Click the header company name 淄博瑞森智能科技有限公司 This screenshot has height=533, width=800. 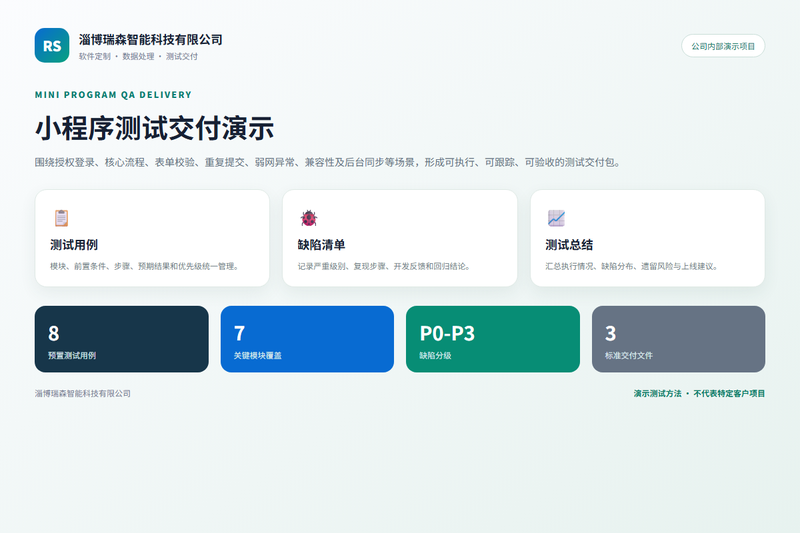[x=151, y=40]
